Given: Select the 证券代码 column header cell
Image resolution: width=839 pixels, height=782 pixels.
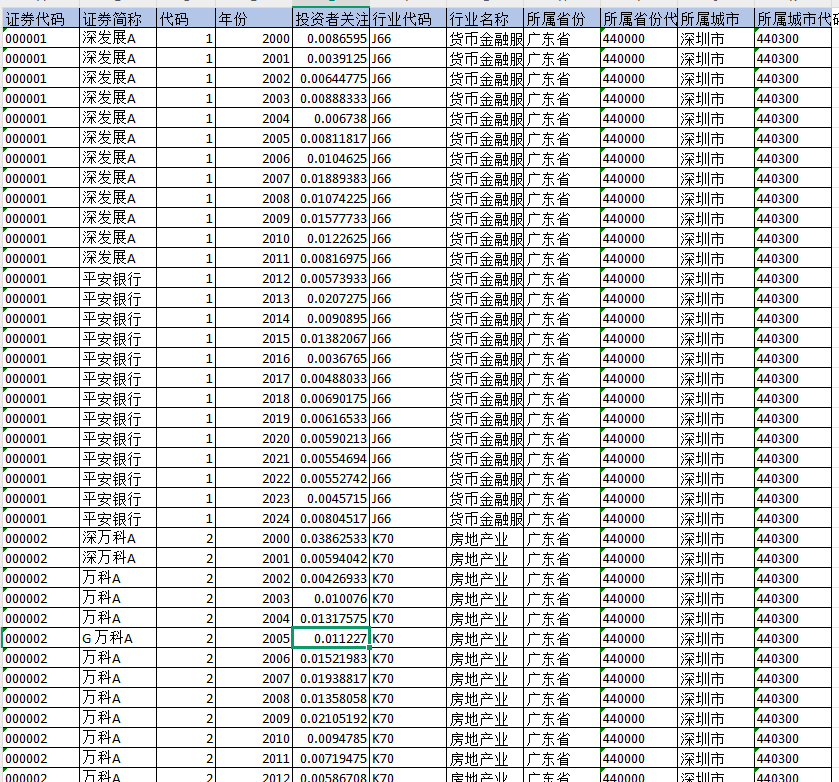Looking at the screenshot, I should coord(40,19).
